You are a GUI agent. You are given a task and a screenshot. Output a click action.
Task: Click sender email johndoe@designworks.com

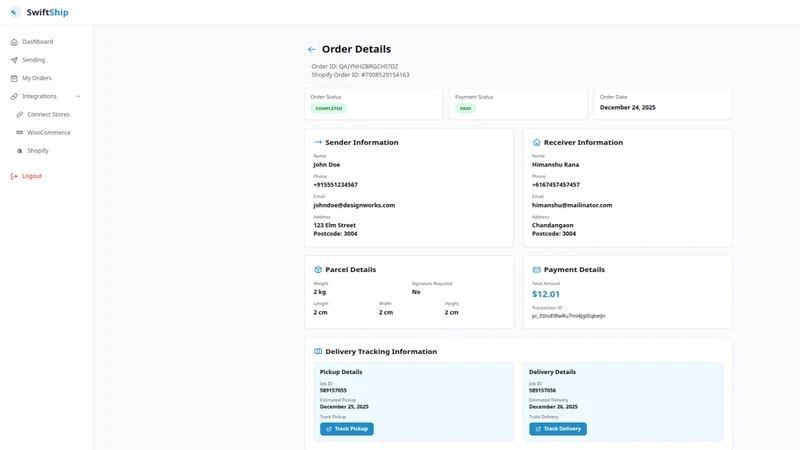click(x=354, y=205)
